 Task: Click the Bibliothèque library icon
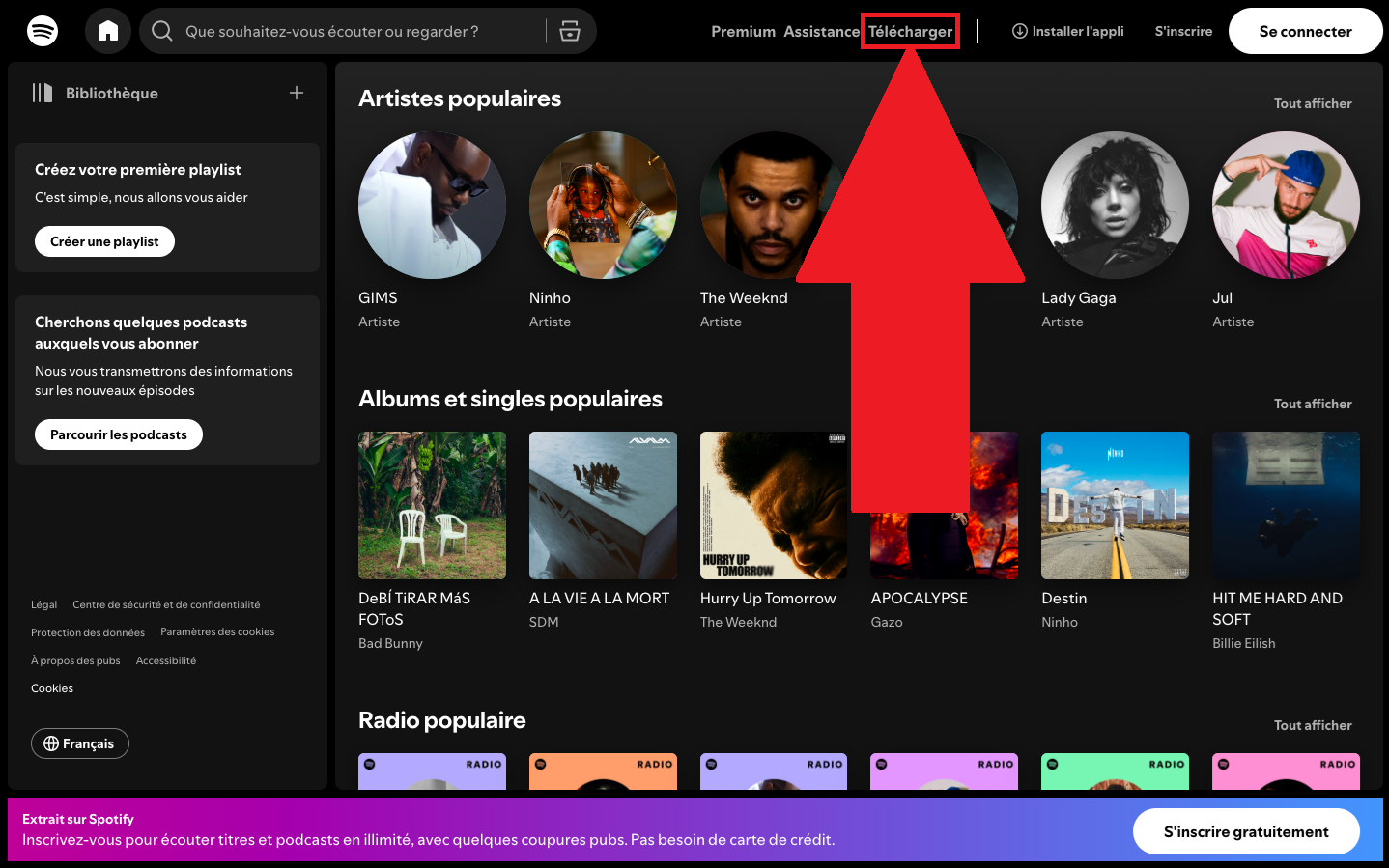pyautogui.click(x=42, y=93)
